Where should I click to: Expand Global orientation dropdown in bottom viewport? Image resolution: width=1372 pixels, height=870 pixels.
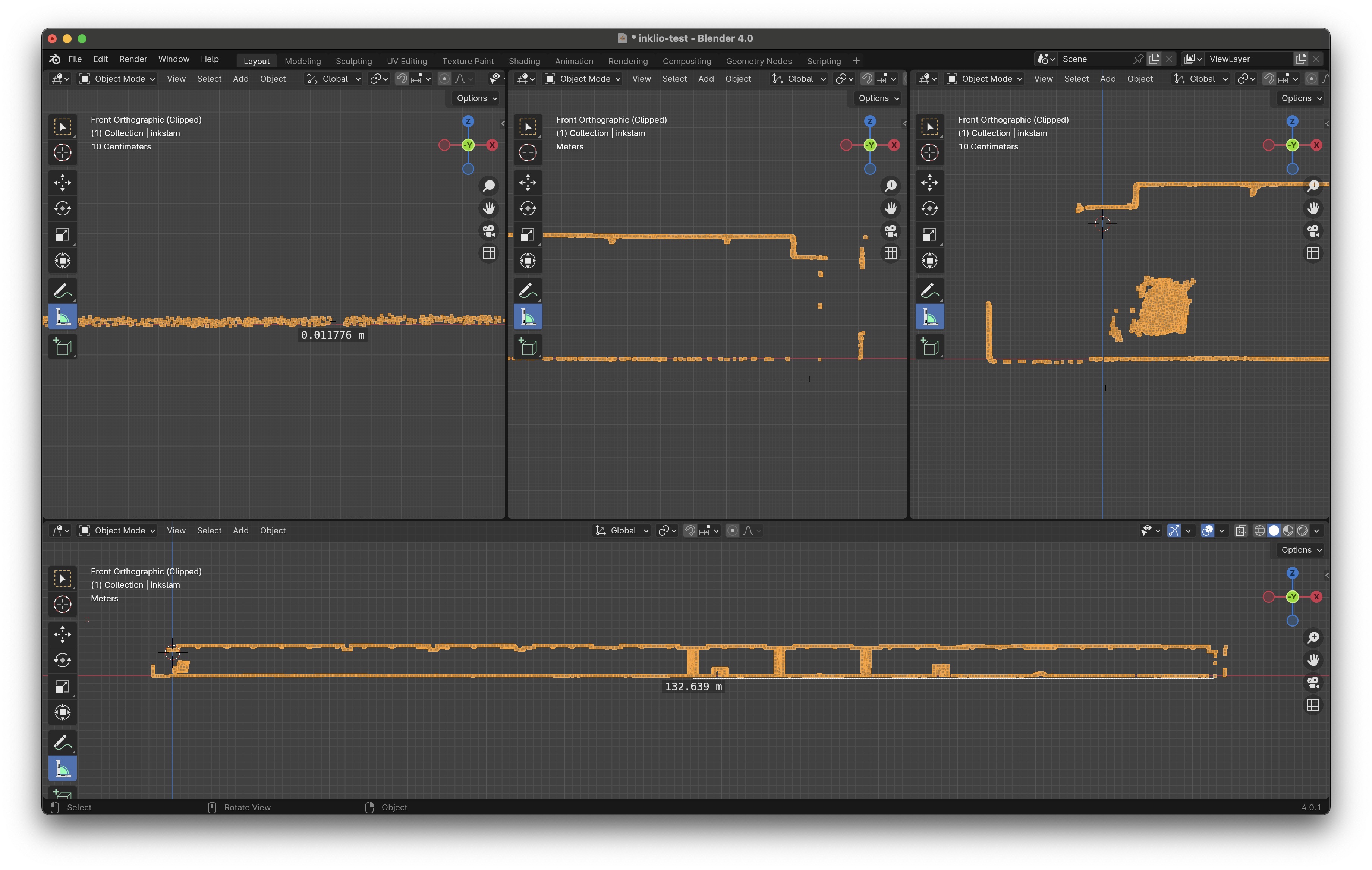[x=622, y=530]
